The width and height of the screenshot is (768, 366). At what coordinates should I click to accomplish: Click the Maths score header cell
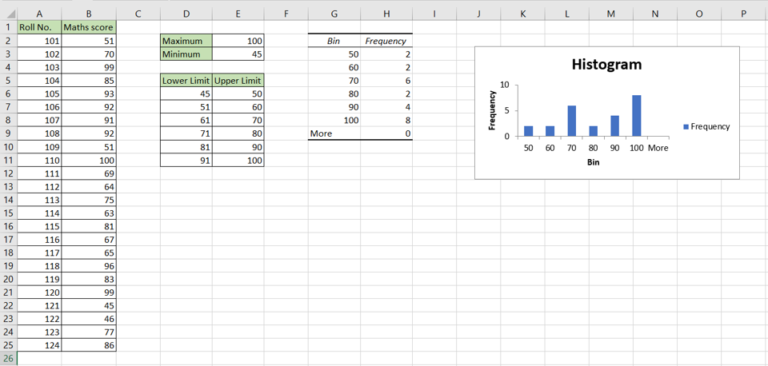89,27
